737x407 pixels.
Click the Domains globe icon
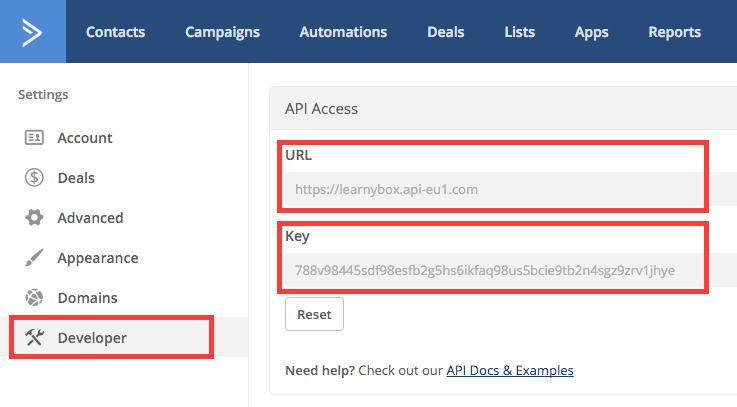(34, 297)
